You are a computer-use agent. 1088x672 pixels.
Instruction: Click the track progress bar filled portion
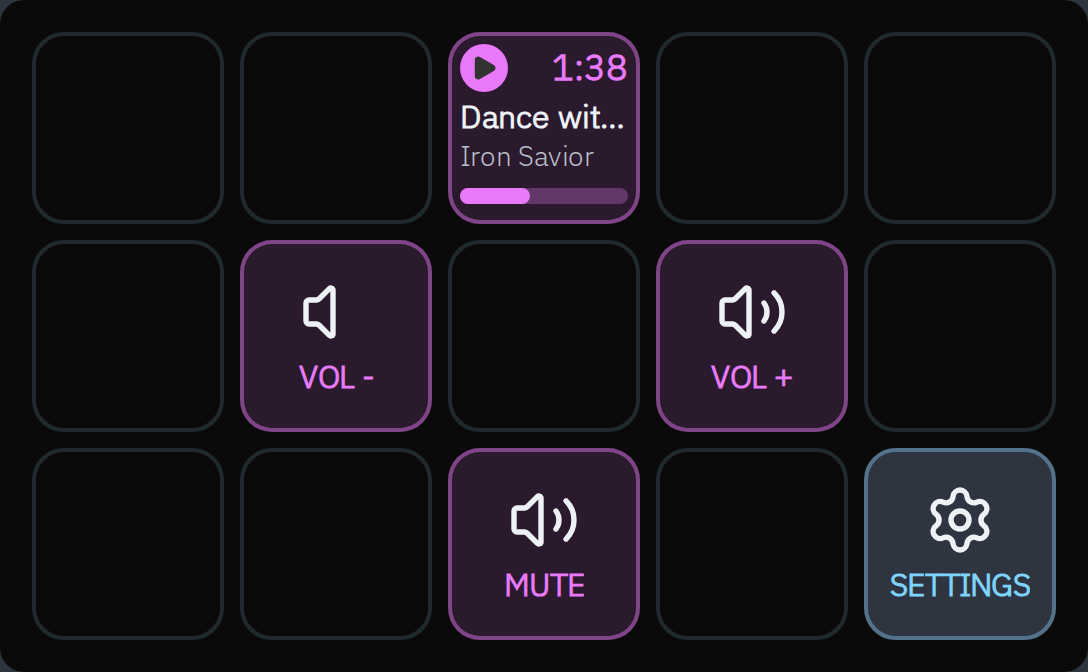(x=495, y=196)
